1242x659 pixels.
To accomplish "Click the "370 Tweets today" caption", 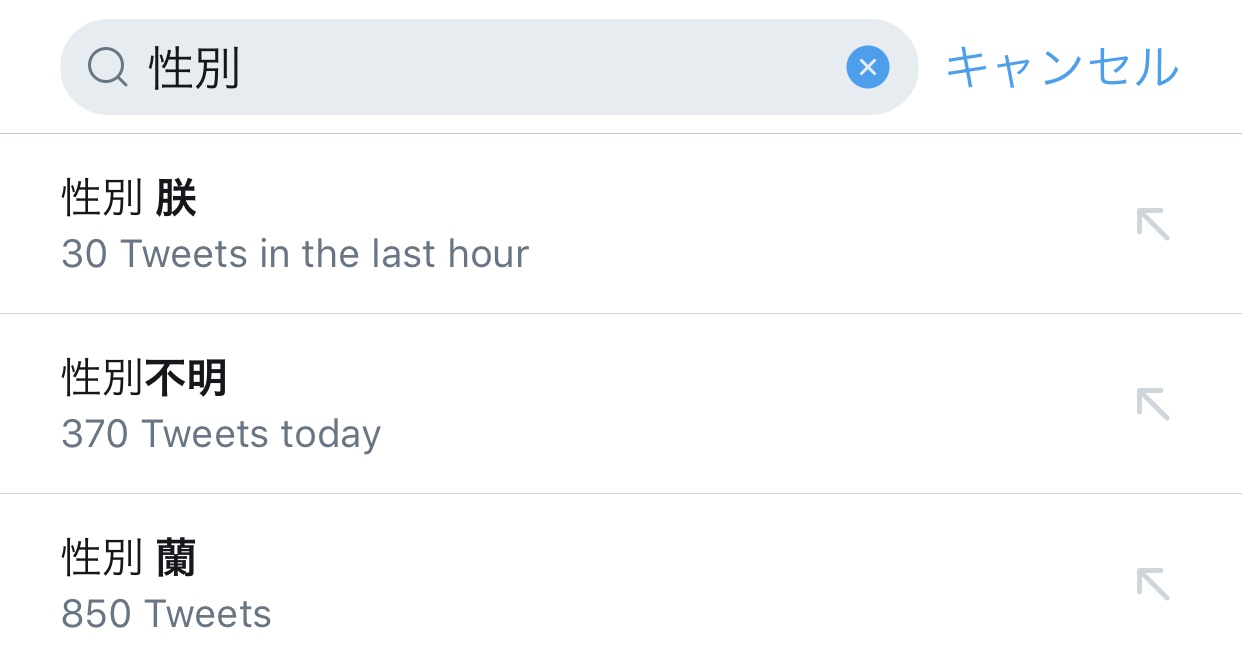I will click(x=221, y=434).
